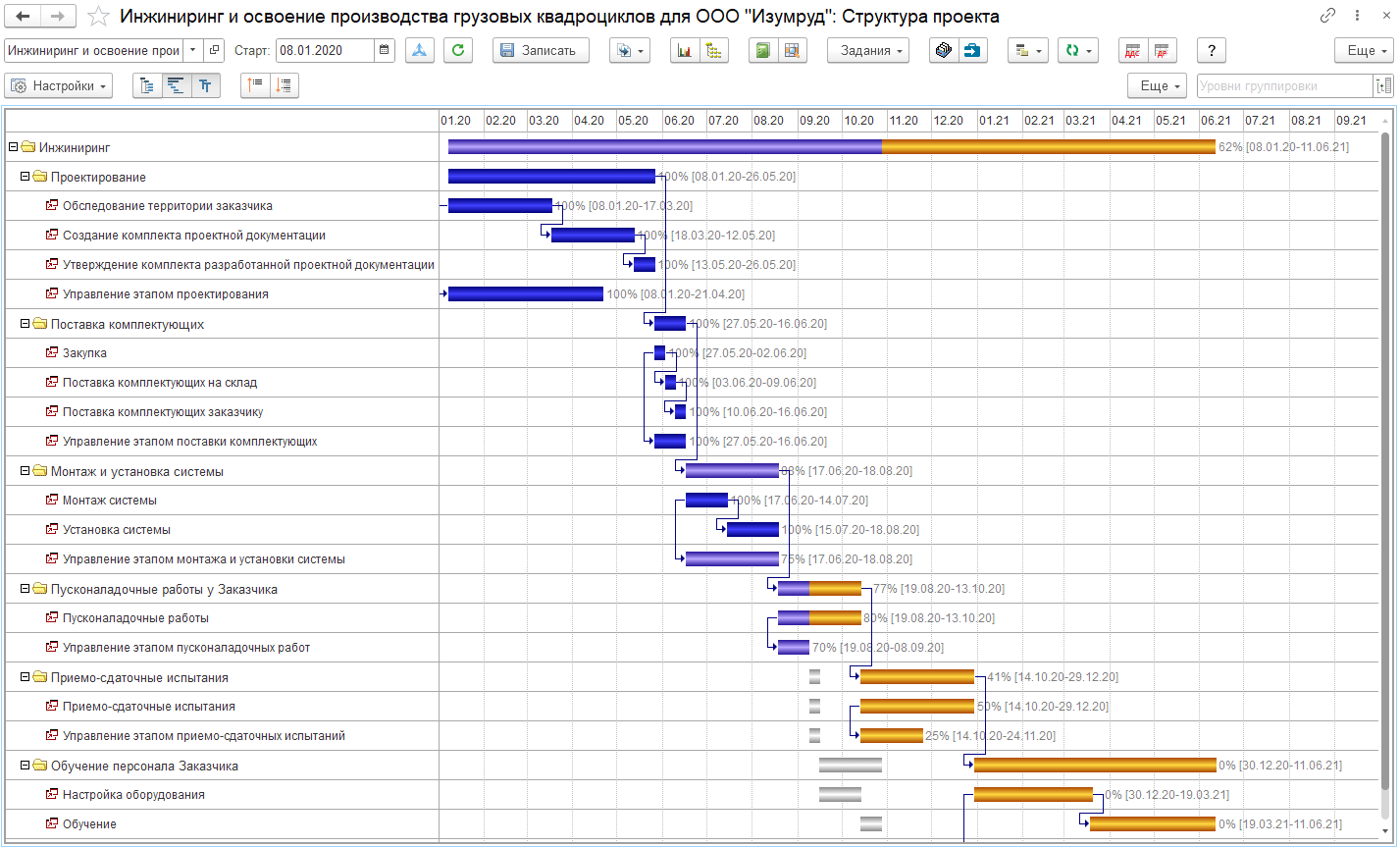Open the calendar picker for Старт date
This screenshot has height=847, width=1400.
(384, 51)
